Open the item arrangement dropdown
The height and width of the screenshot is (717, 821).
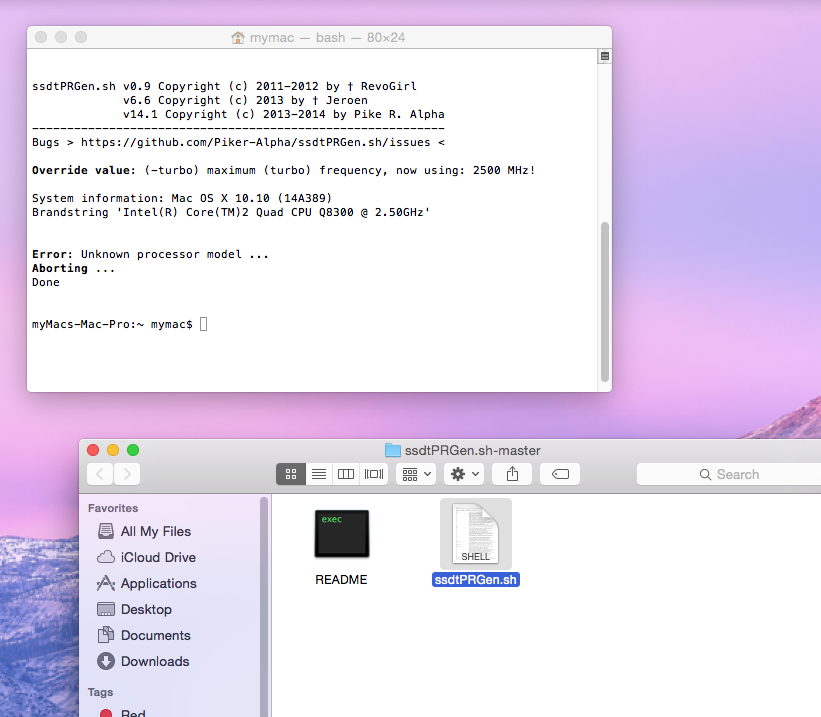pyautogui.click(x=415, y=474)
